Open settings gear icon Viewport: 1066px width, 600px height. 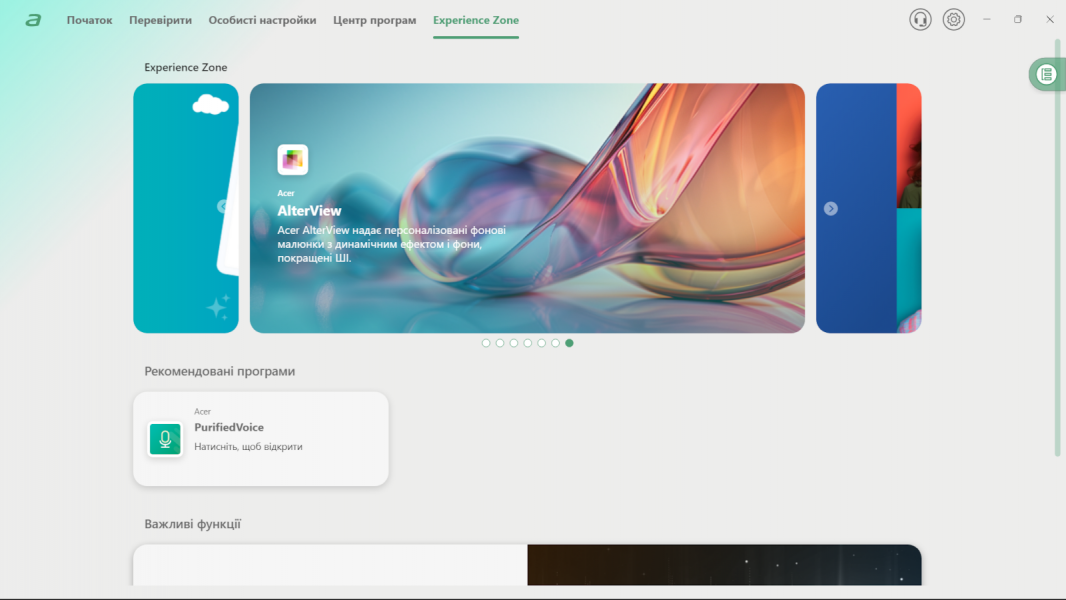tap(954, 19)
